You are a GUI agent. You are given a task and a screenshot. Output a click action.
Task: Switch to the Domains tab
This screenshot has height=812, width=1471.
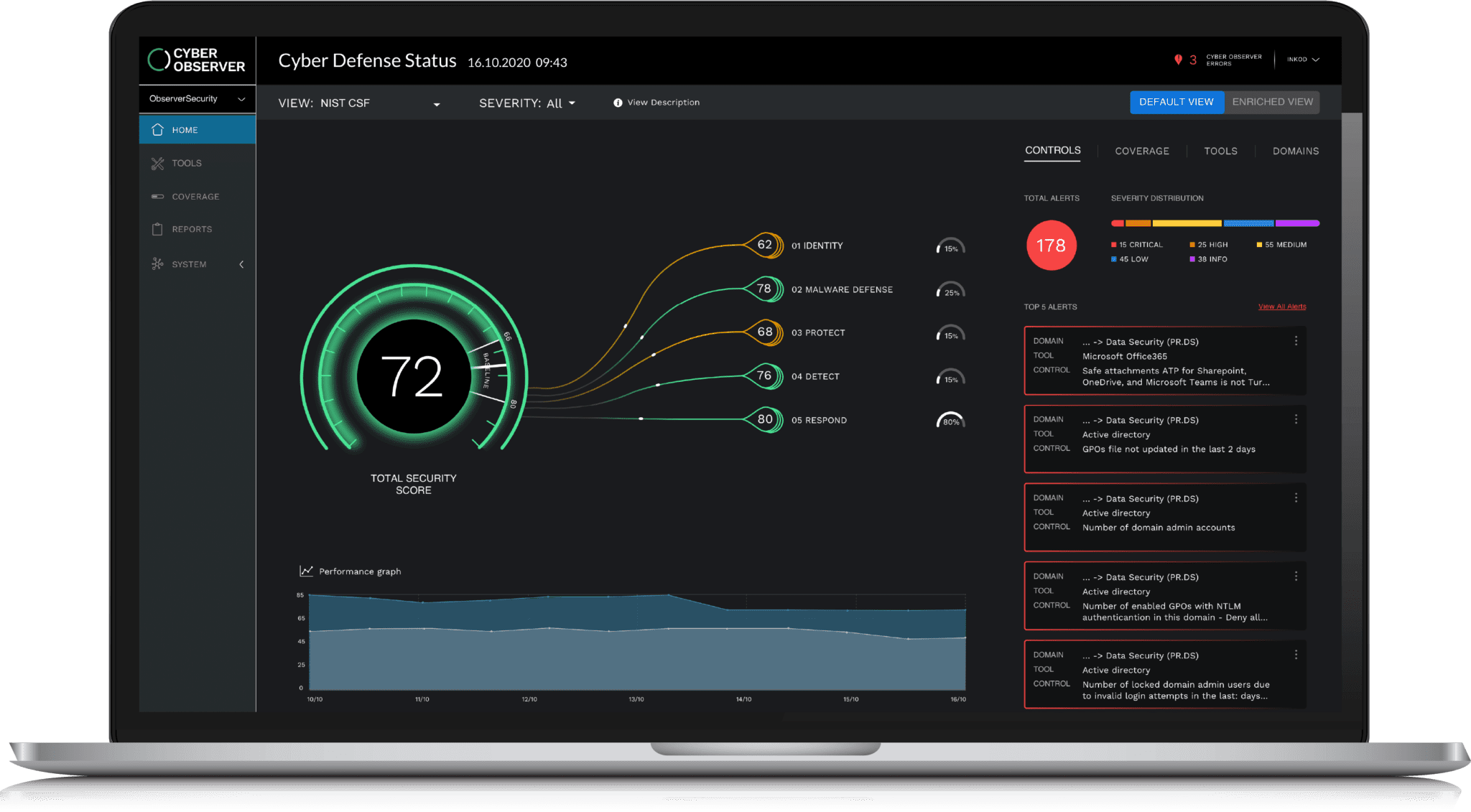(1295, 151)
